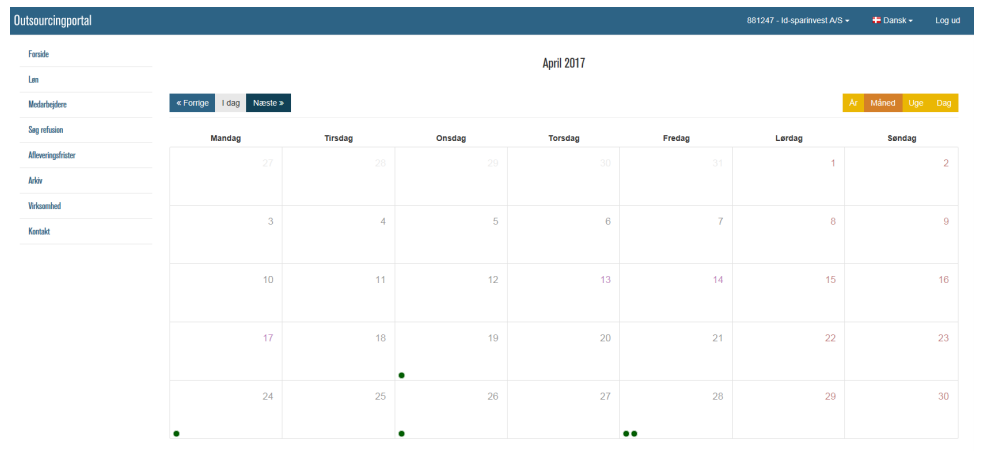Open Søg refusion in the sidebar
The height and width of the screenshot is (476, 983).
(x=46, y=130)
